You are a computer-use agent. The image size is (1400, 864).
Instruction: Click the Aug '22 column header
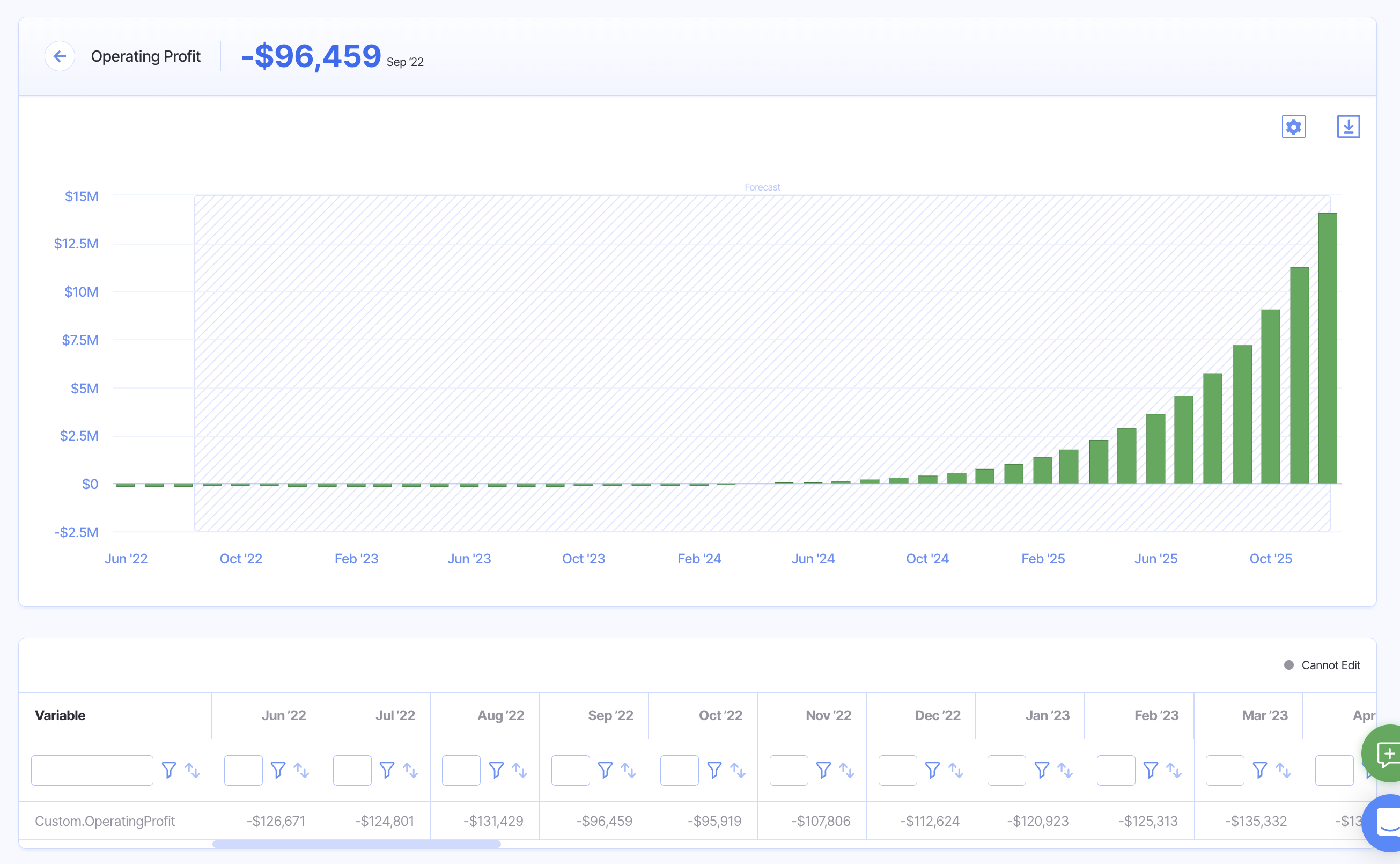[x=500, y=715]
